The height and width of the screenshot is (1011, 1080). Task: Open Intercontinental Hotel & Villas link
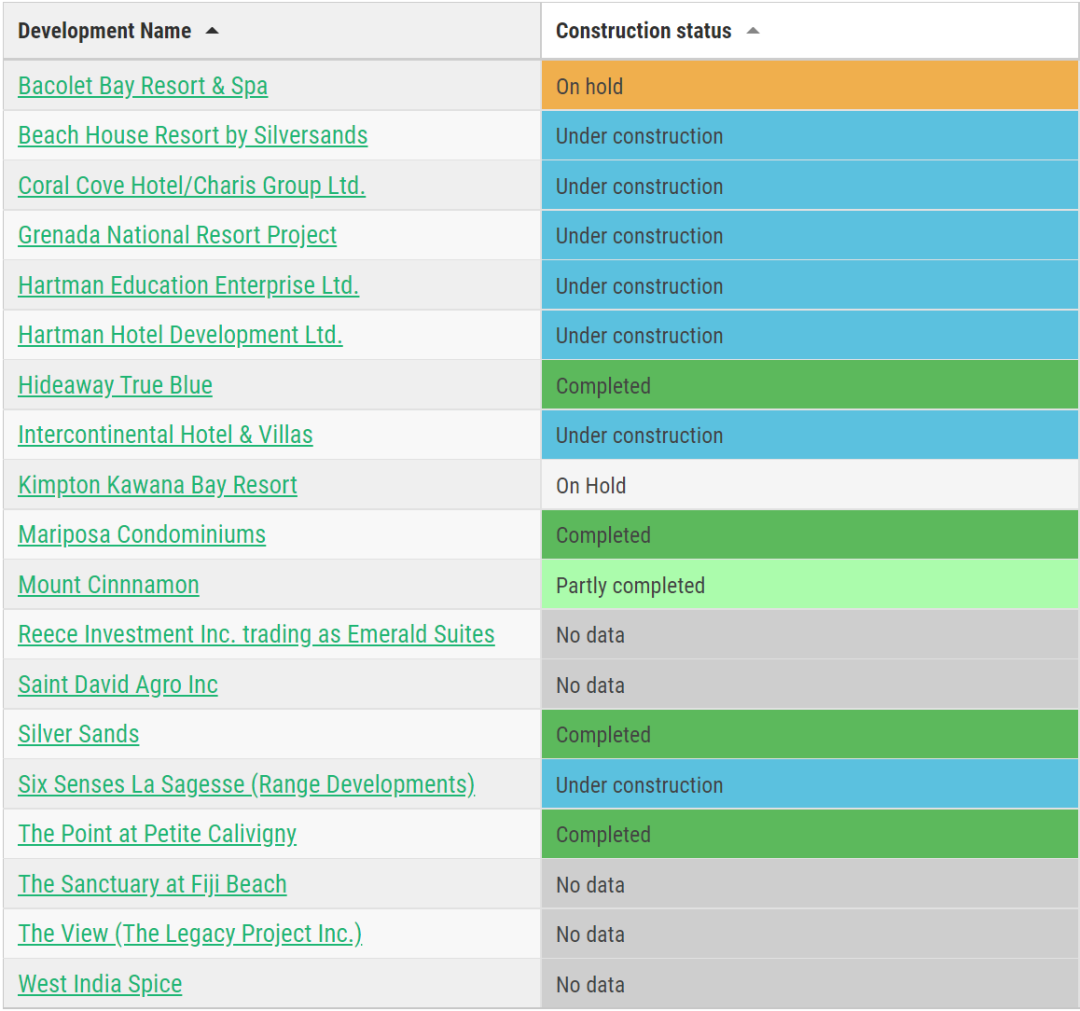[x=165, y=435]
